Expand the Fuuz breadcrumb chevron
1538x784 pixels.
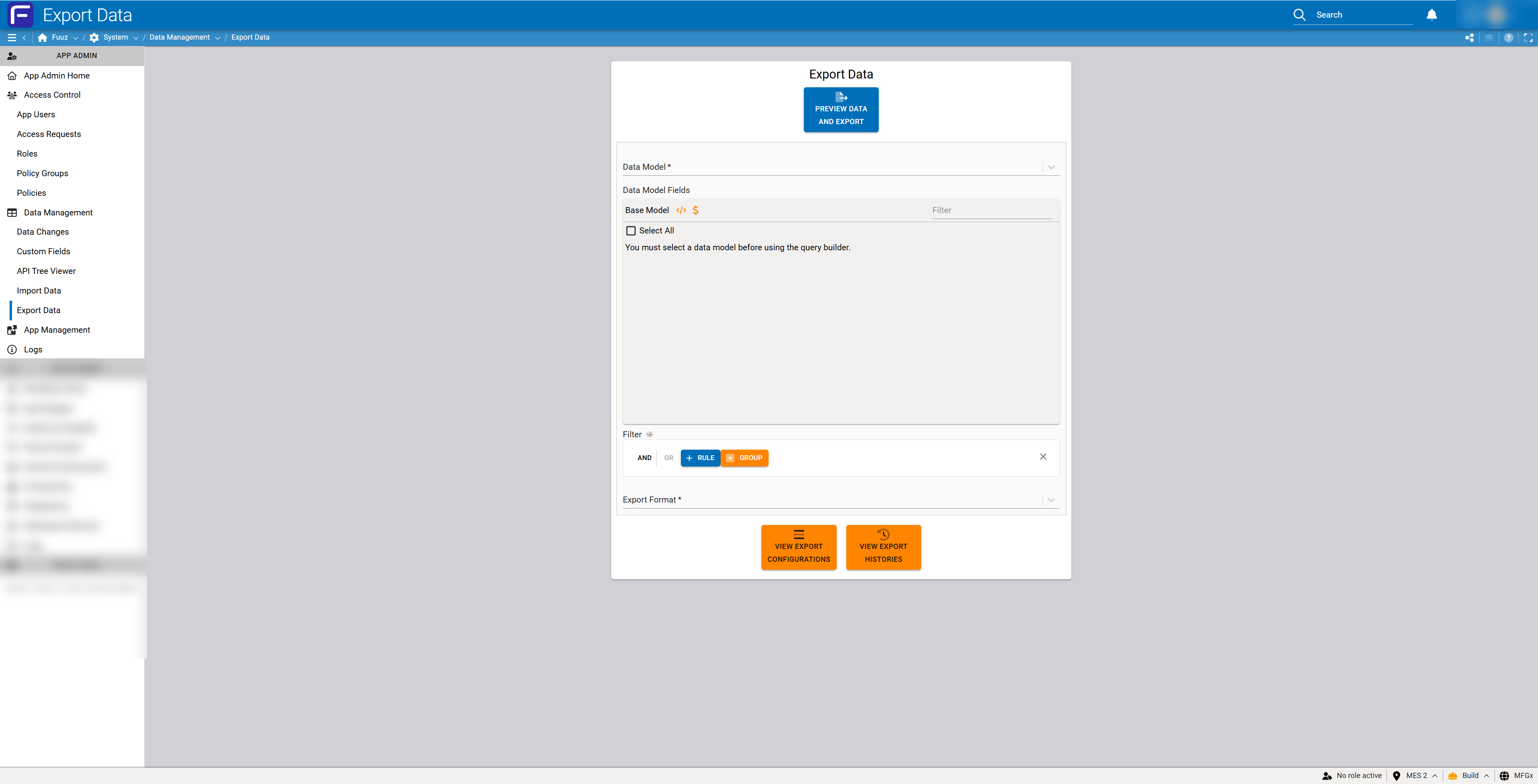75,38
